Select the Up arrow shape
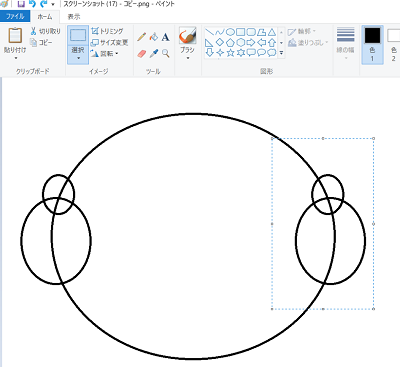The width and height of the screenshot is (400, 367). coord(272,42)
